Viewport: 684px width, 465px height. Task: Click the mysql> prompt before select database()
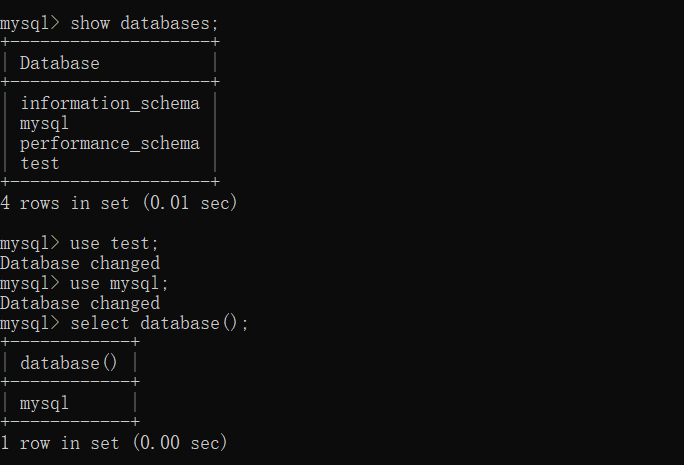(30, 323)
